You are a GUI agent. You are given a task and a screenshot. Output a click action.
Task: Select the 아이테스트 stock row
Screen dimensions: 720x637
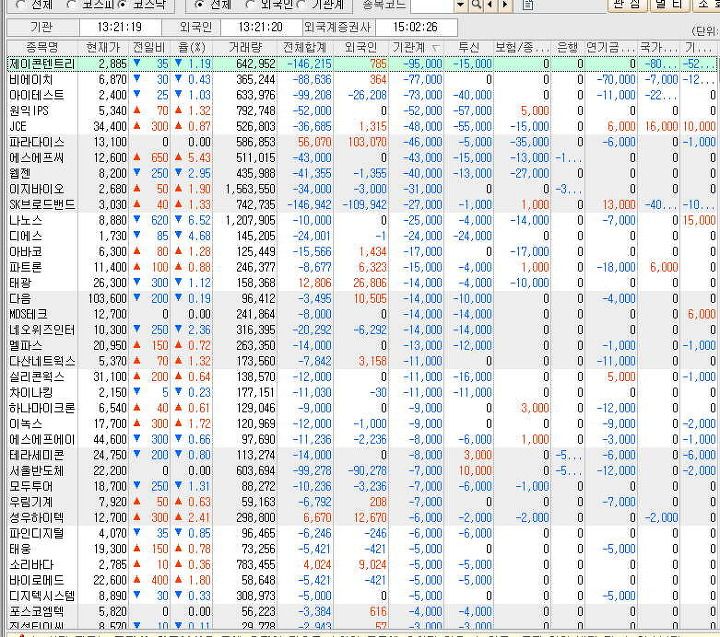tap(360, 95)
